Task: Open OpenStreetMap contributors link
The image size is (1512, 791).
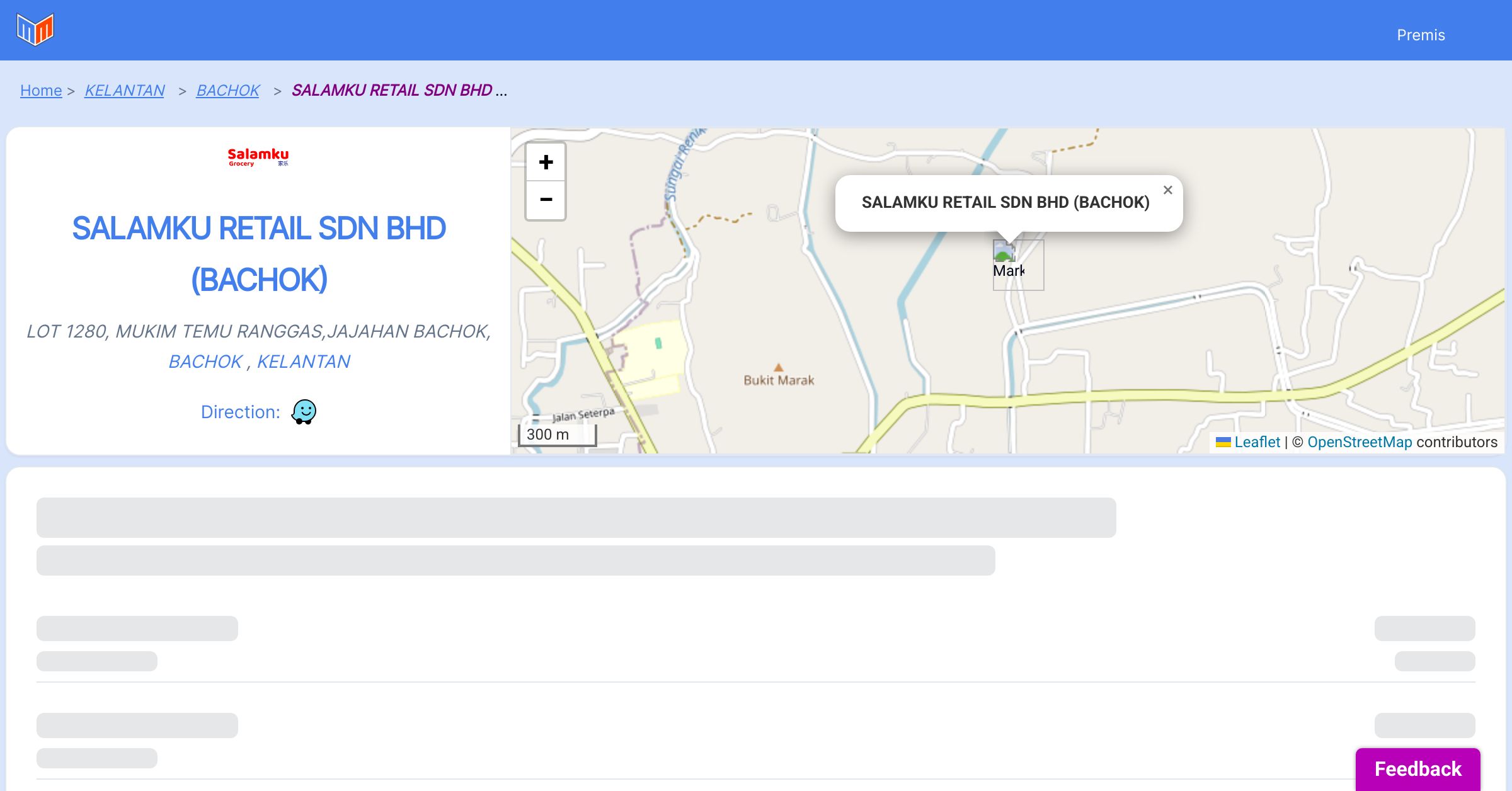Action: [x=1360, y=442]
